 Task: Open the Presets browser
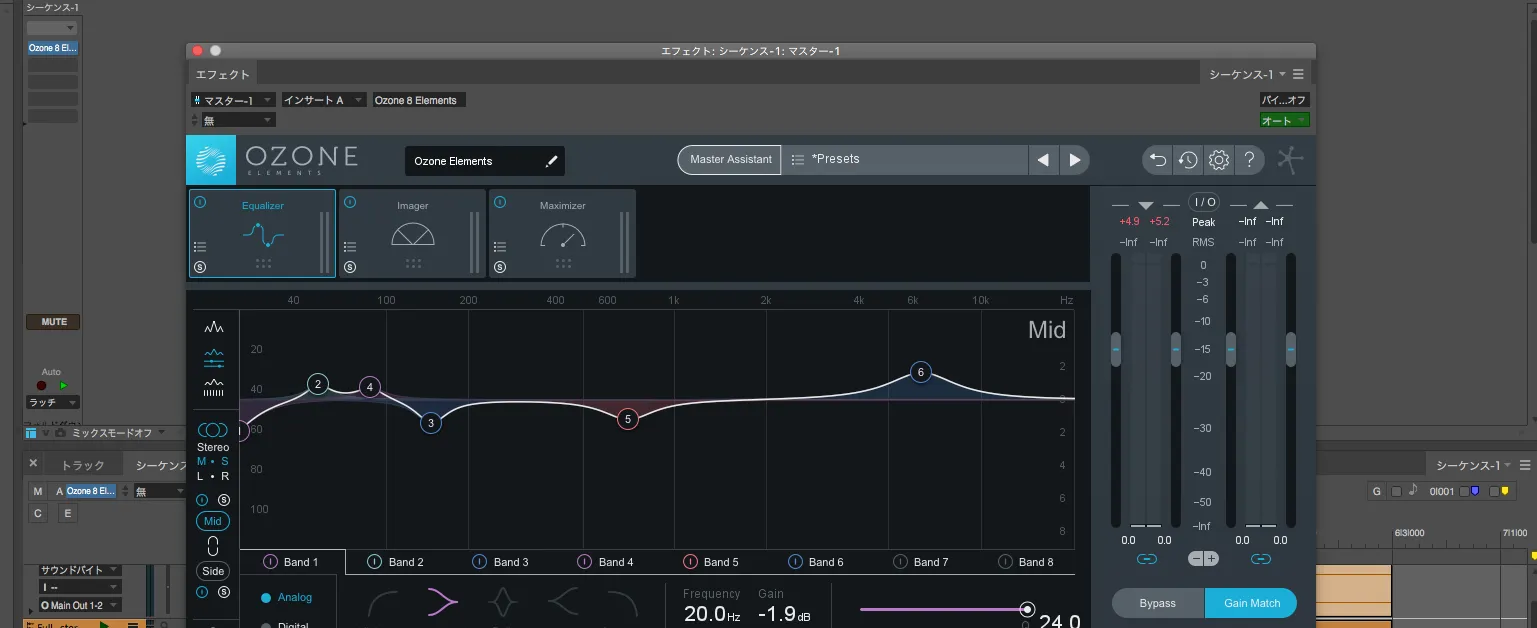coord(905,159)
